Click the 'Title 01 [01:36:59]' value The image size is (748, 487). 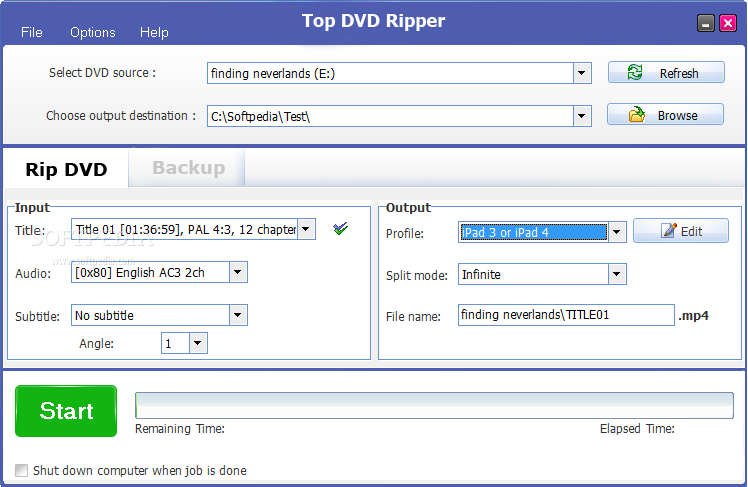[185, 229]
